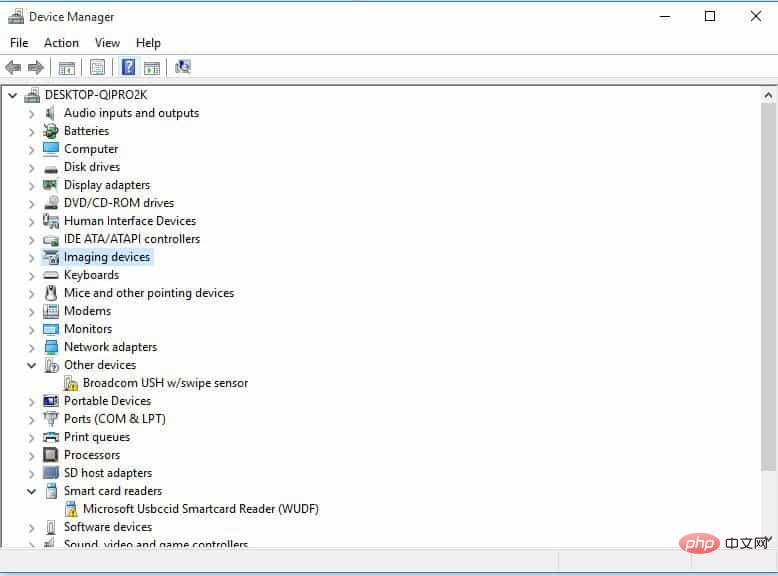
Task: Click Scan for hardware changes icon
Action: [x=183, y=67]
